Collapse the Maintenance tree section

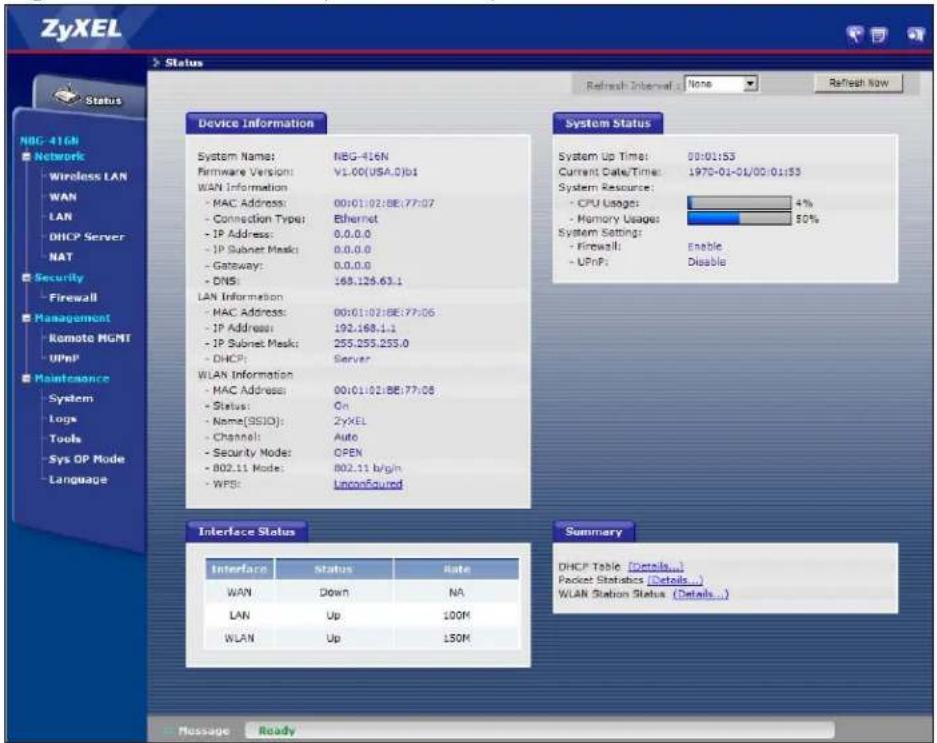26,378
